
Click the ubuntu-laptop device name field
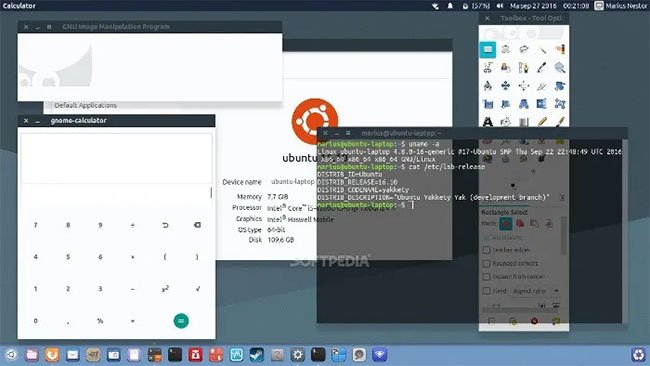click(293, 182)
